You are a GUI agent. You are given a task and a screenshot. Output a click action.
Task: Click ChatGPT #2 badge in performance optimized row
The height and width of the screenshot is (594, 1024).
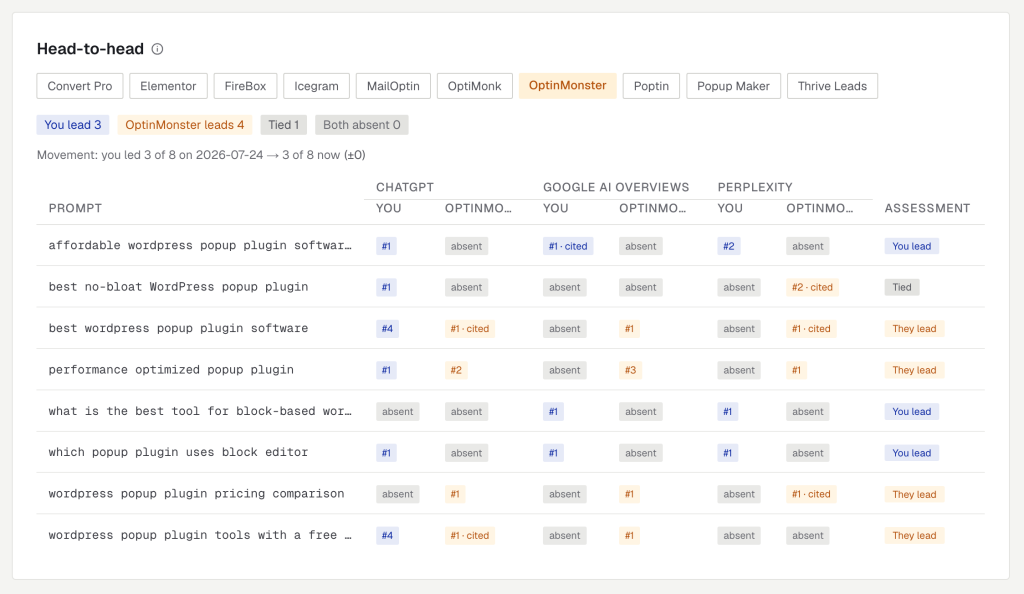click(456, 370)
